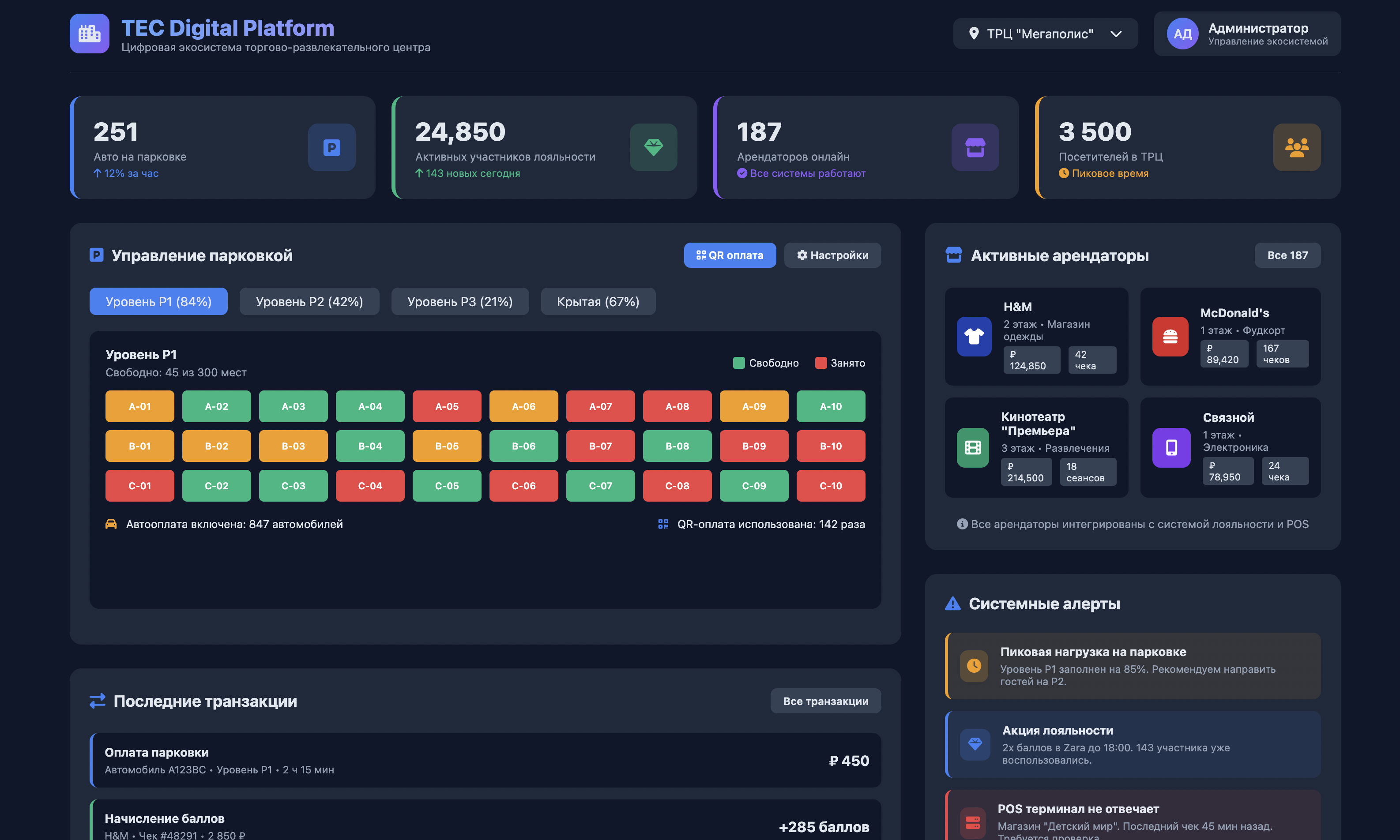Select parking spot A-05
The image size is (1400, 840).
447,406
